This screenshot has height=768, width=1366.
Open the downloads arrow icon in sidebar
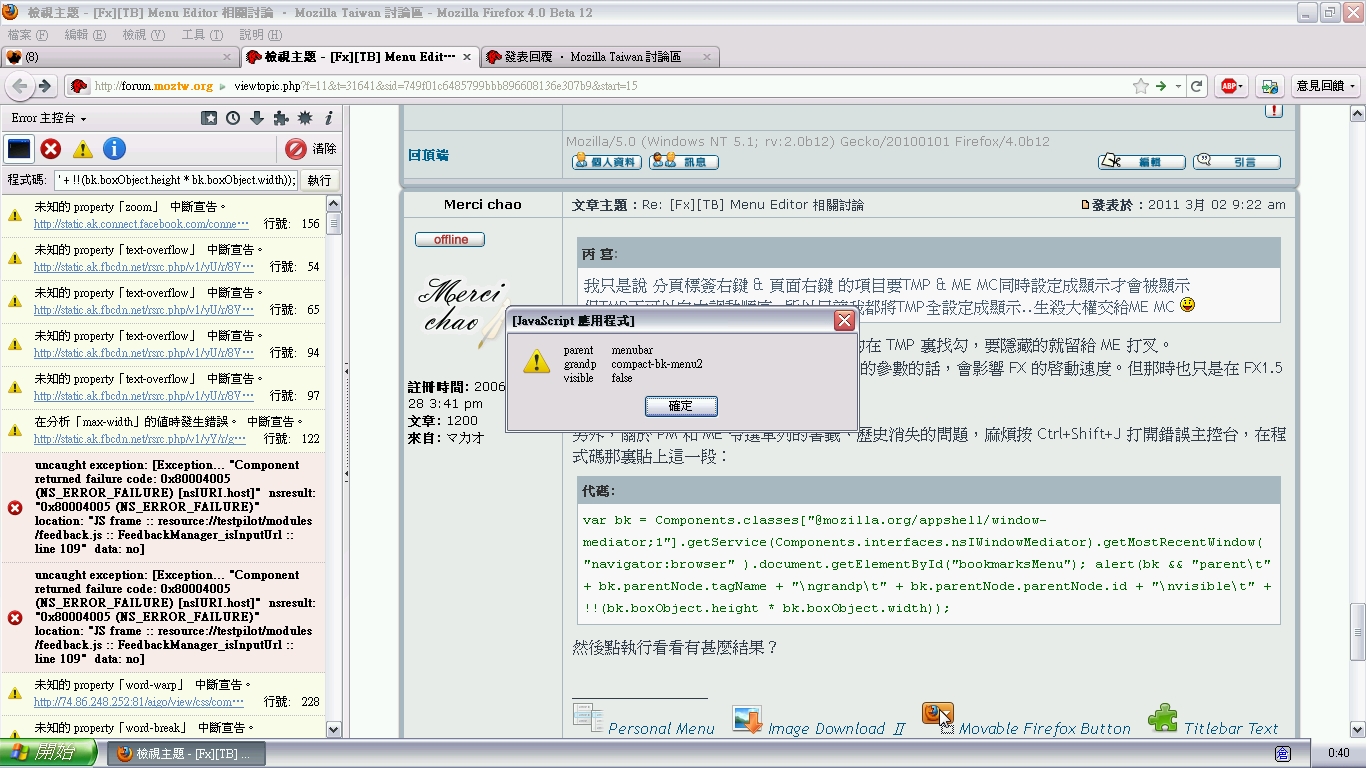tap(257, 118)
